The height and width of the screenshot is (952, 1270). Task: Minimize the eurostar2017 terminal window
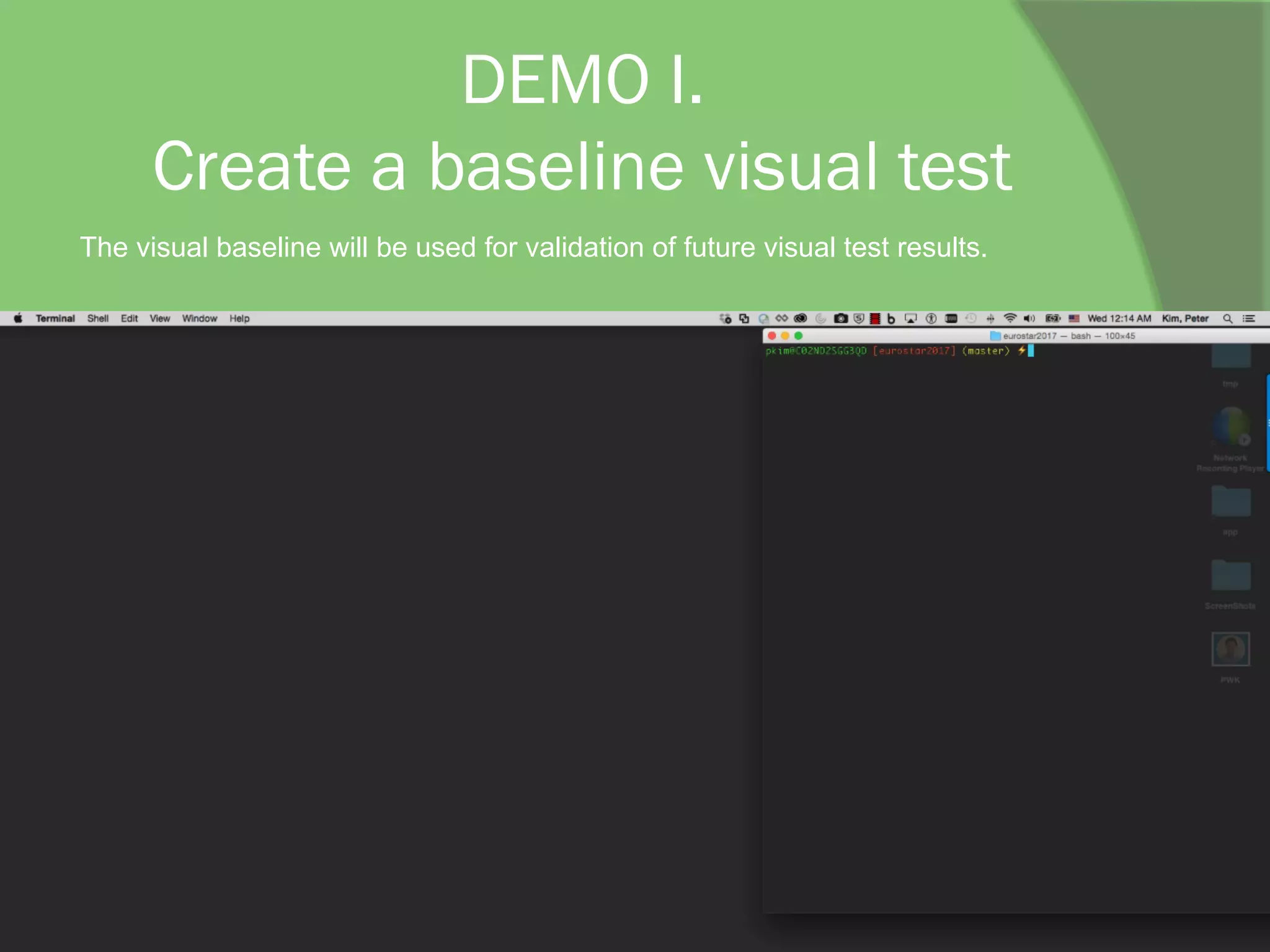tap(785, 335)
